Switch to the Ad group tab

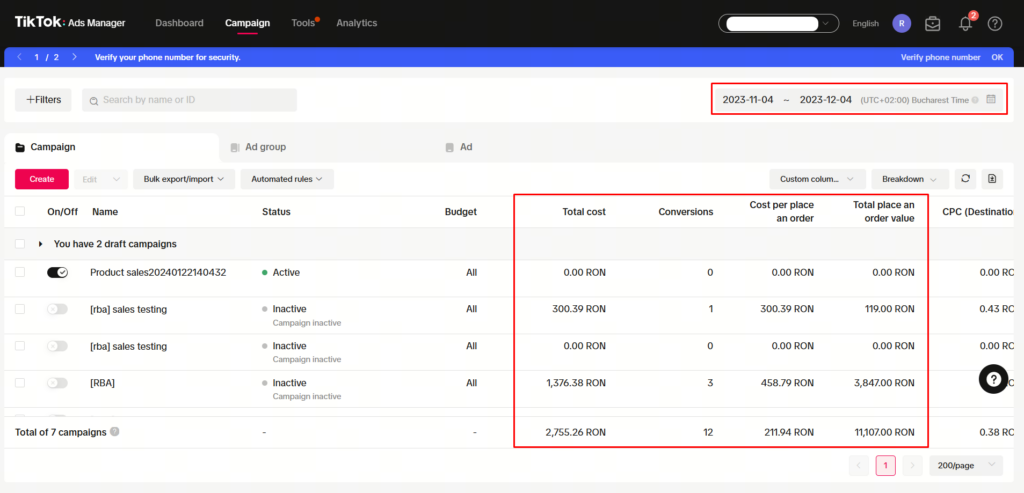[259, 148]
